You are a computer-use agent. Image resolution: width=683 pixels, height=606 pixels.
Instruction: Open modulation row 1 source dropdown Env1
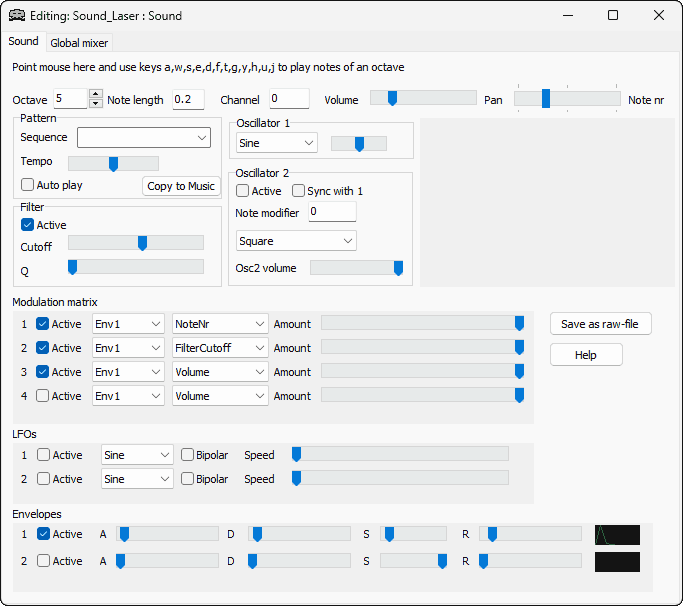pos(128,324)
